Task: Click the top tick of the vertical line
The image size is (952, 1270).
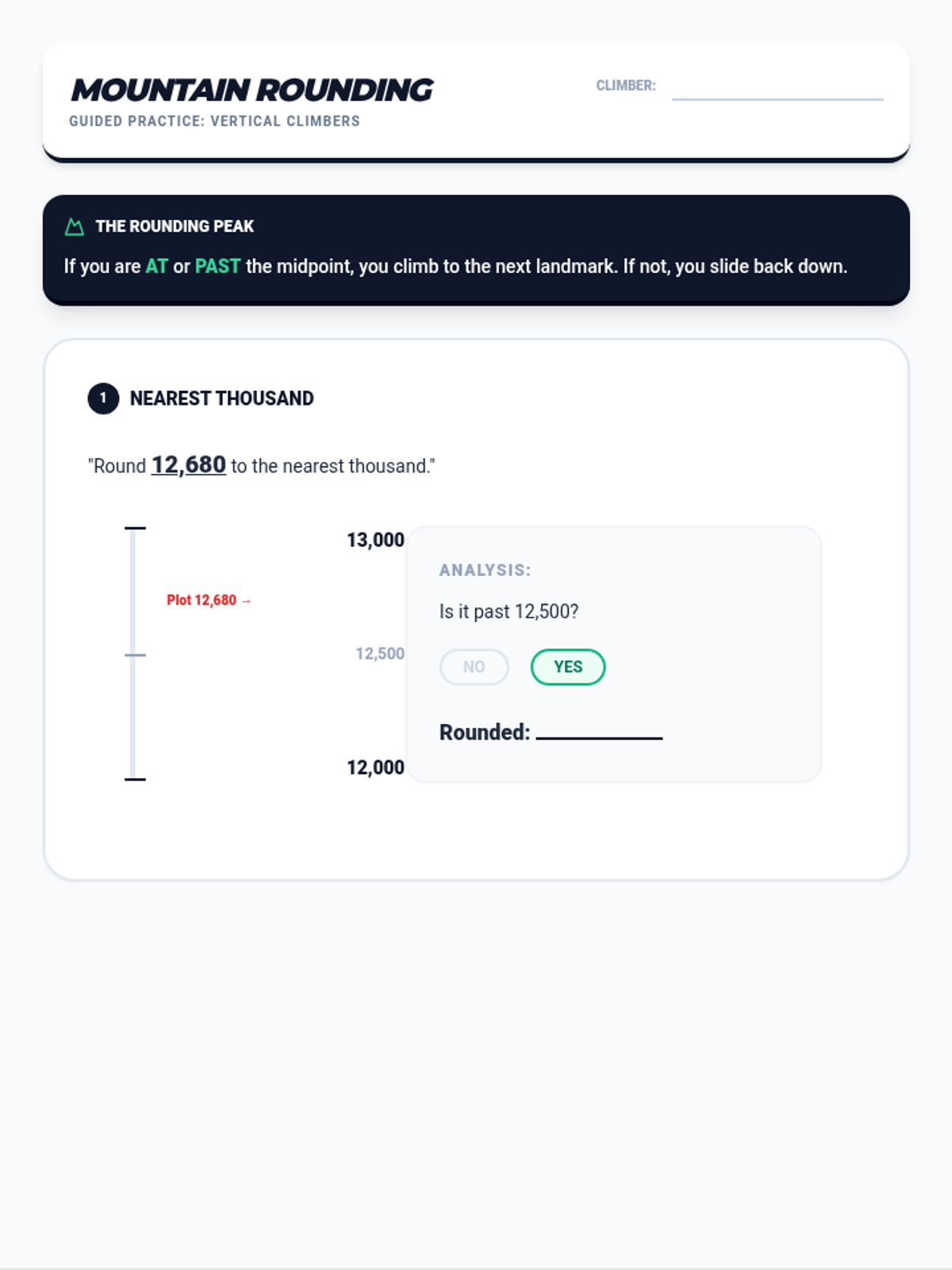Action: (135, 528)
